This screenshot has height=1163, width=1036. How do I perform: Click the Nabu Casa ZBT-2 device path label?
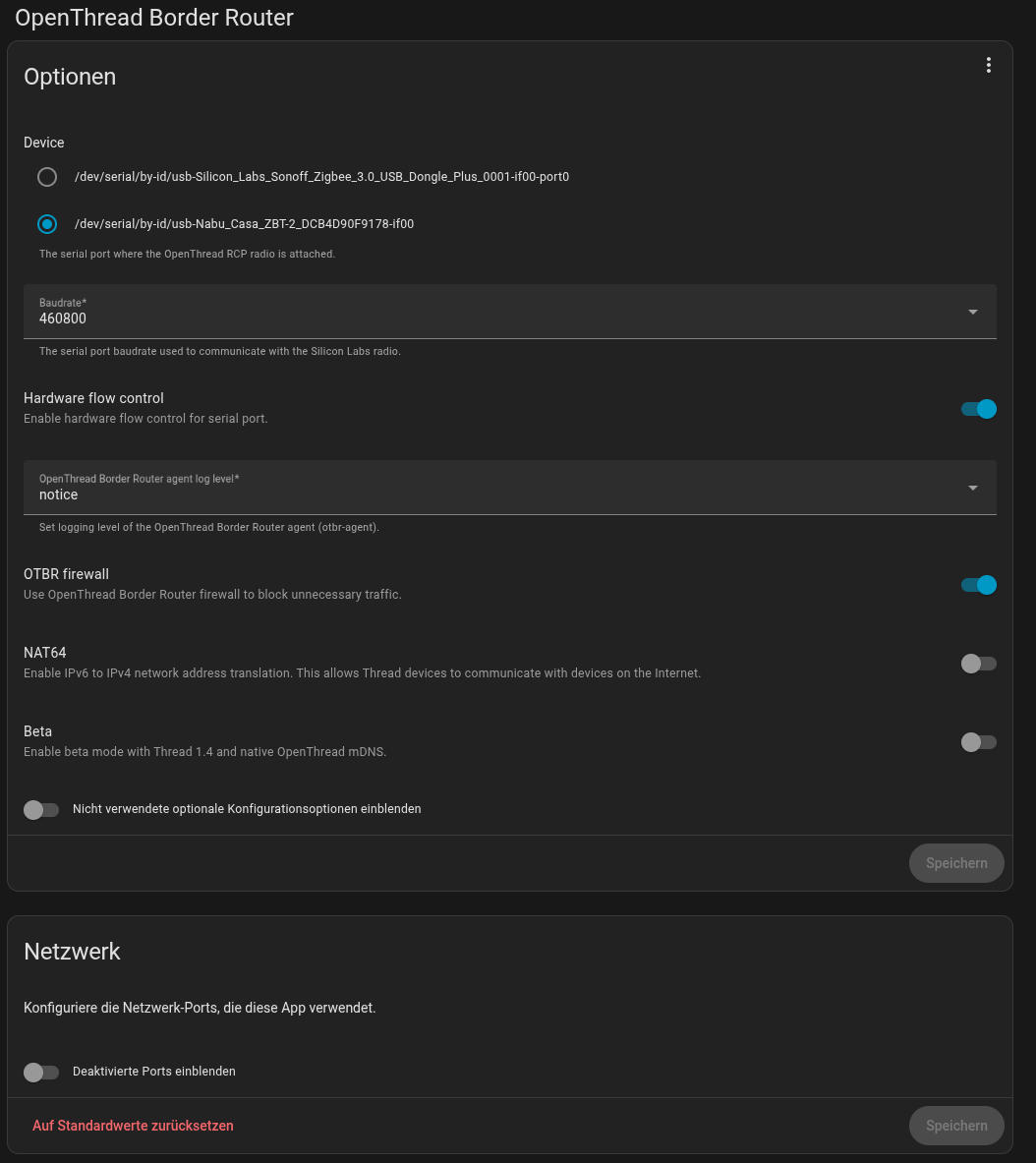point(244,224)
